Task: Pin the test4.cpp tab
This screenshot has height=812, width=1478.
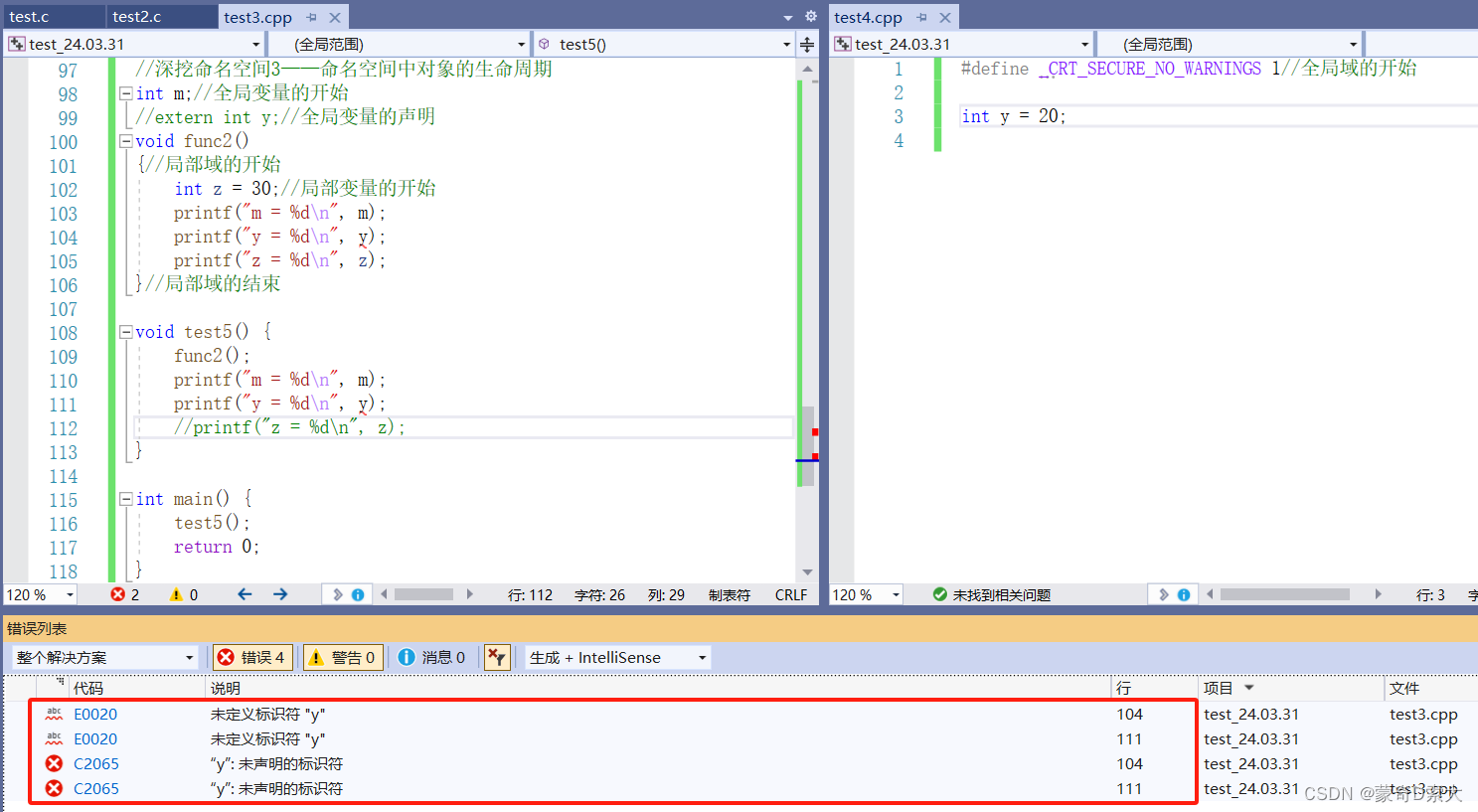Action: tap(921, 17)
